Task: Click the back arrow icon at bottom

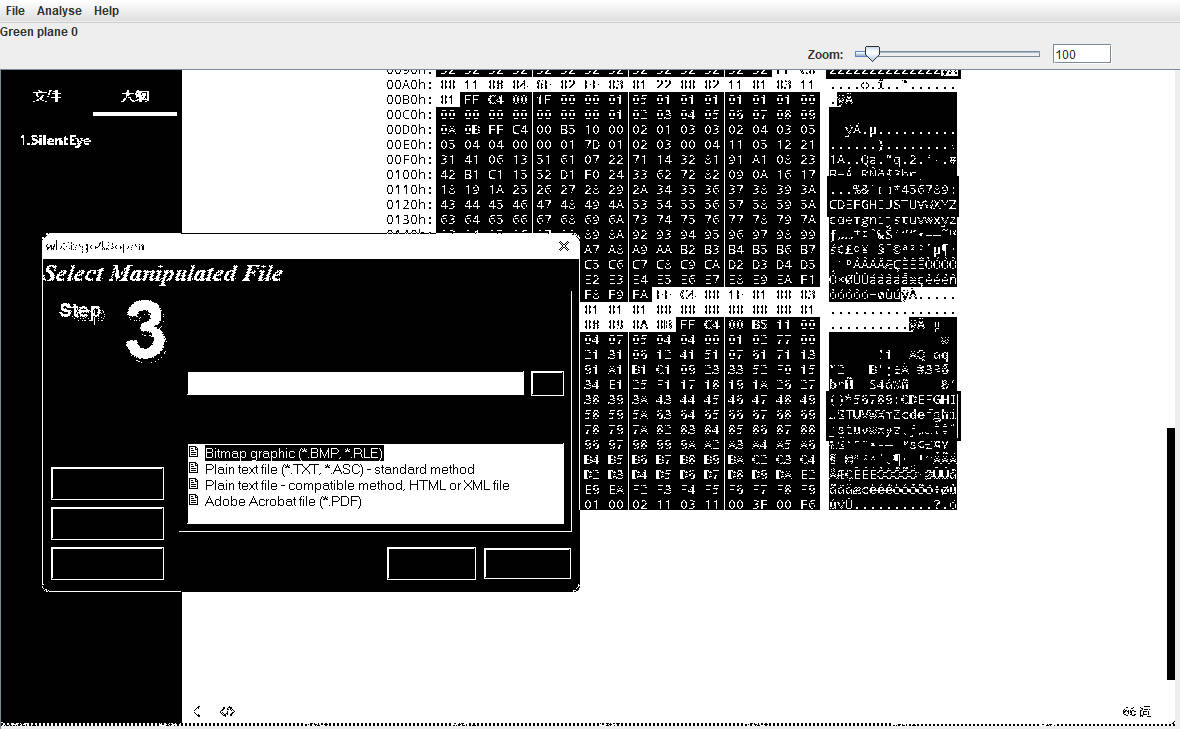Action: coord(197,711)
